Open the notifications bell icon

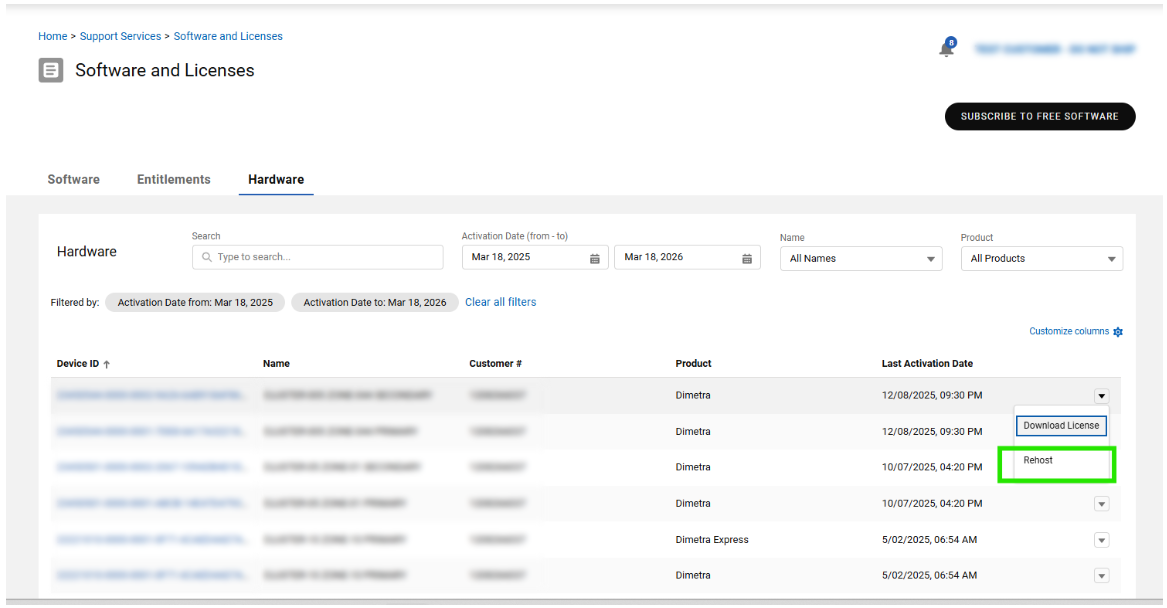(x=947, y=48)
